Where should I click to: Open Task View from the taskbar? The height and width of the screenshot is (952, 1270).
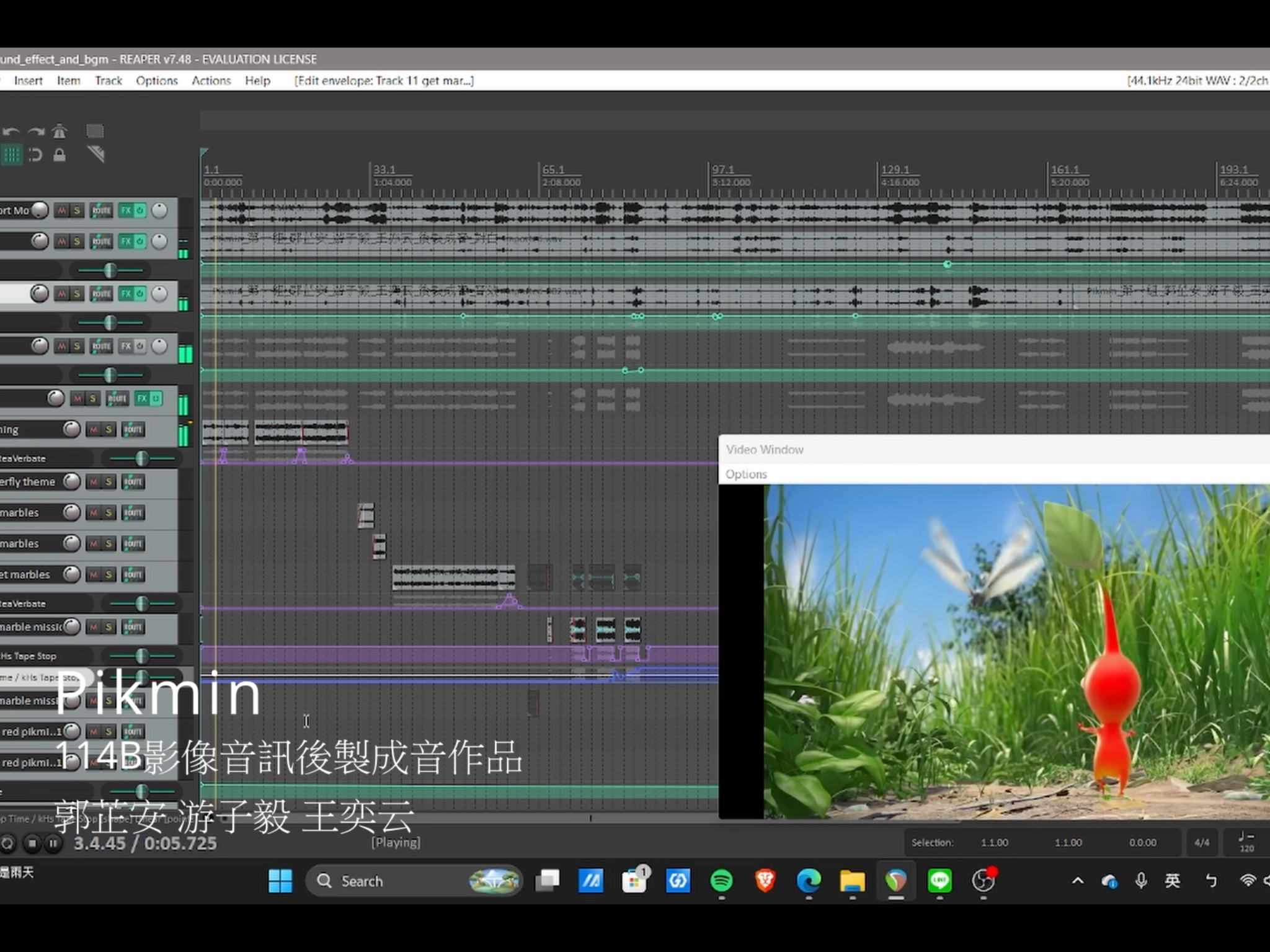(x=547, y=881)
